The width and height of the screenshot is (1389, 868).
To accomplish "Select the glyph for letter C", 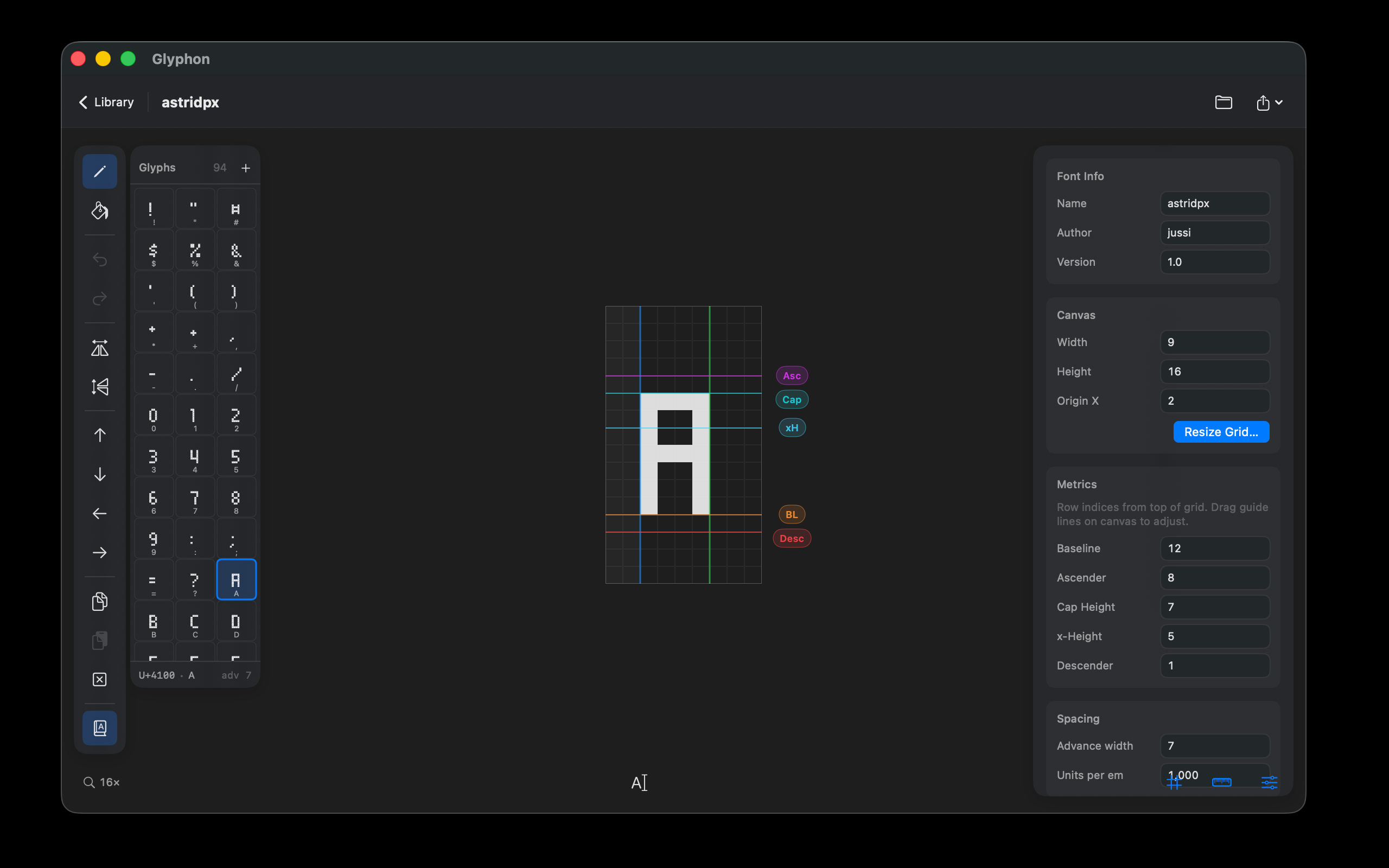I will pos(195,621).
